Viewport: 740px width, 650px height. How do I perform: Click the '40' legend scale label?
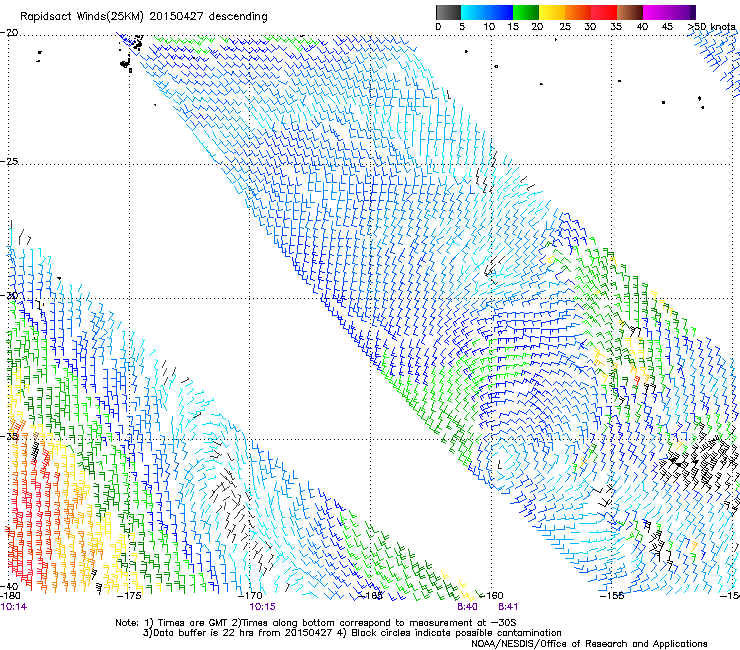(x=642, y=27)
